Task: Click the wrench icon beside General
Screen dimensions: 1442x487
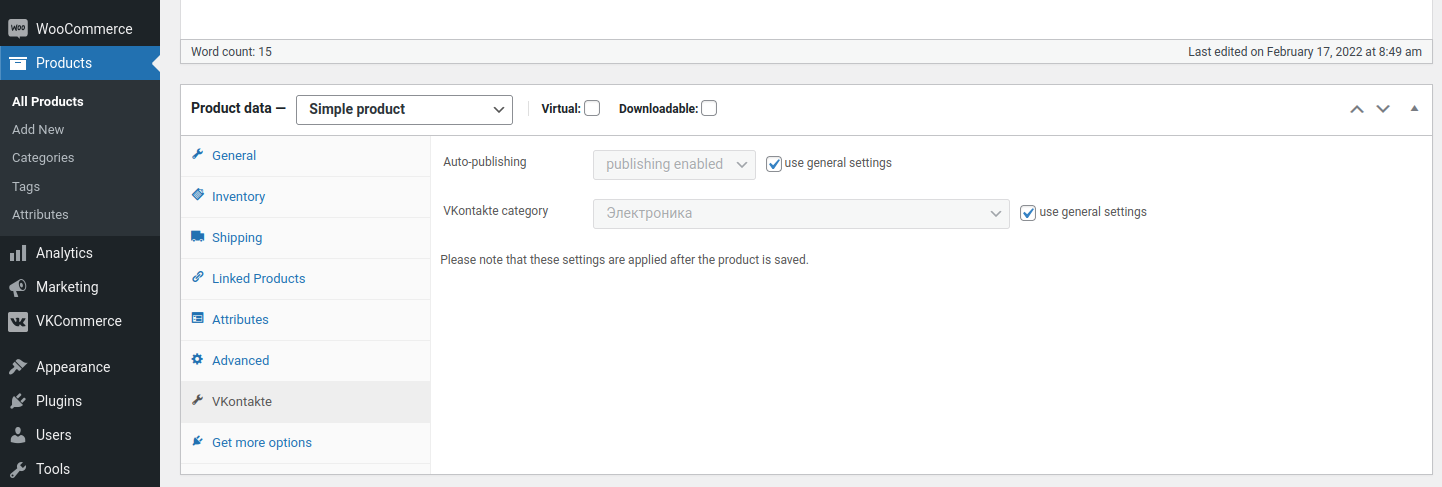Action: 198,155
